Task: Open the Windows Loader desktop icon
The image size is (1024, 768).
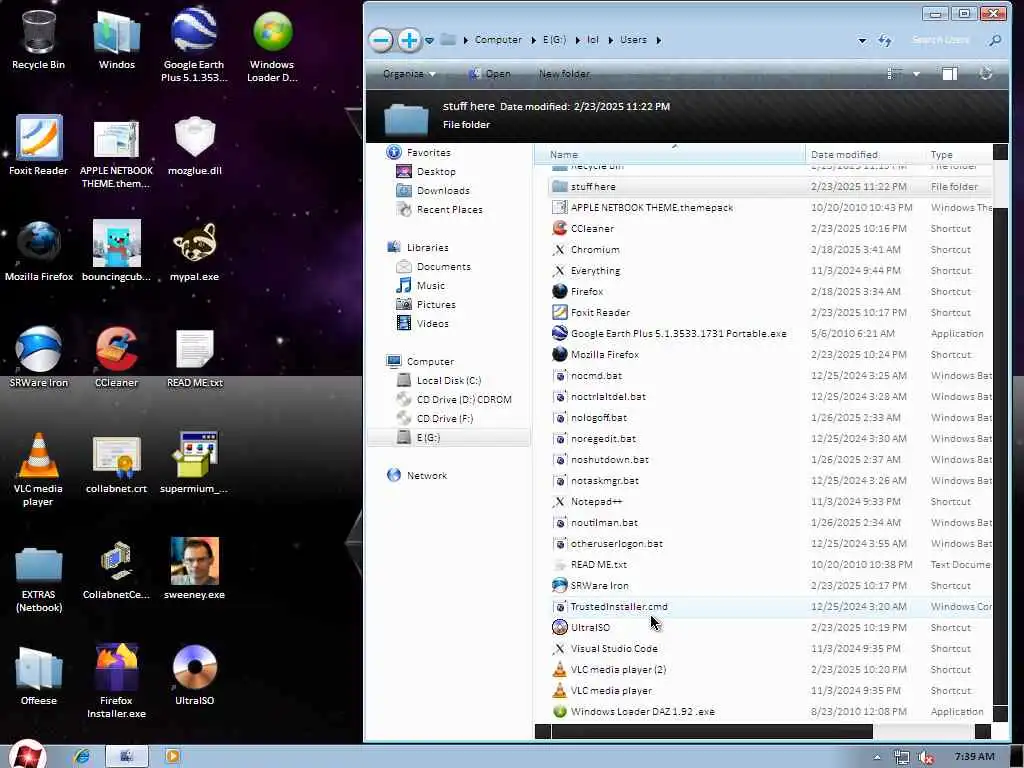Action: (272, 44)
